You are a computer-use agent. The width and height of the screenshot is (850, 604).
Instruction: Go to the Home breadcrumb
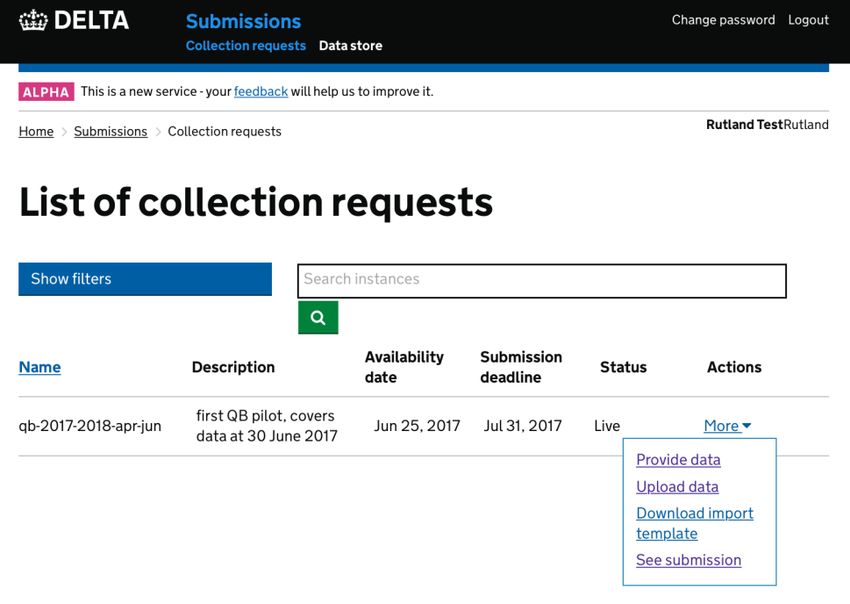click(x=36, y=132)
